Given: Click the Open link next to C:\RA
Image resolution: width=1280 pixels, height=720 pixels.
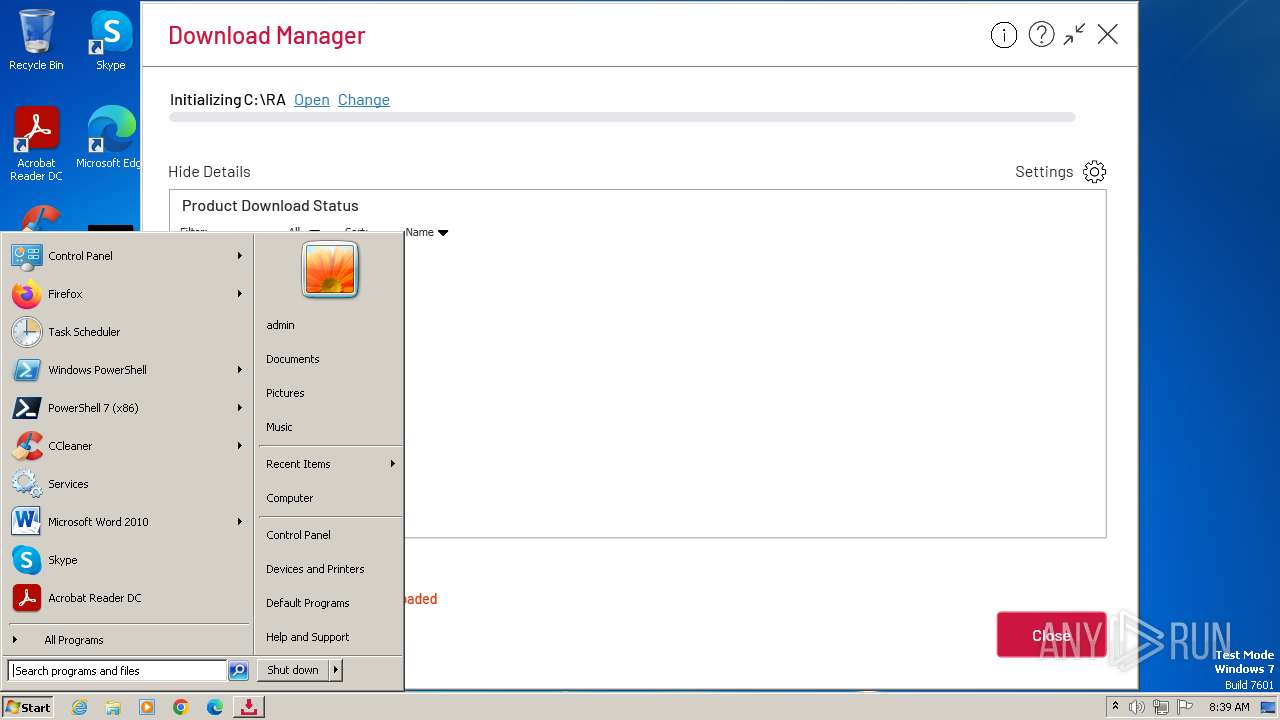Looking at the screenshot, I should click(311, 100).
